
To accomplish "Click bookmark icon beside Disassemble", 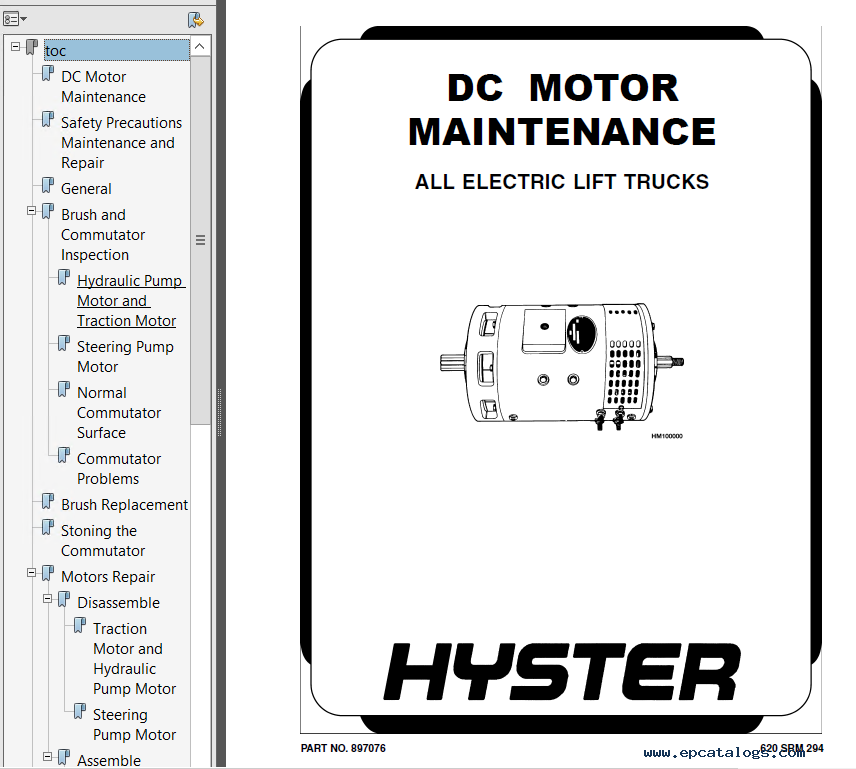I will [x=64, y=599].
